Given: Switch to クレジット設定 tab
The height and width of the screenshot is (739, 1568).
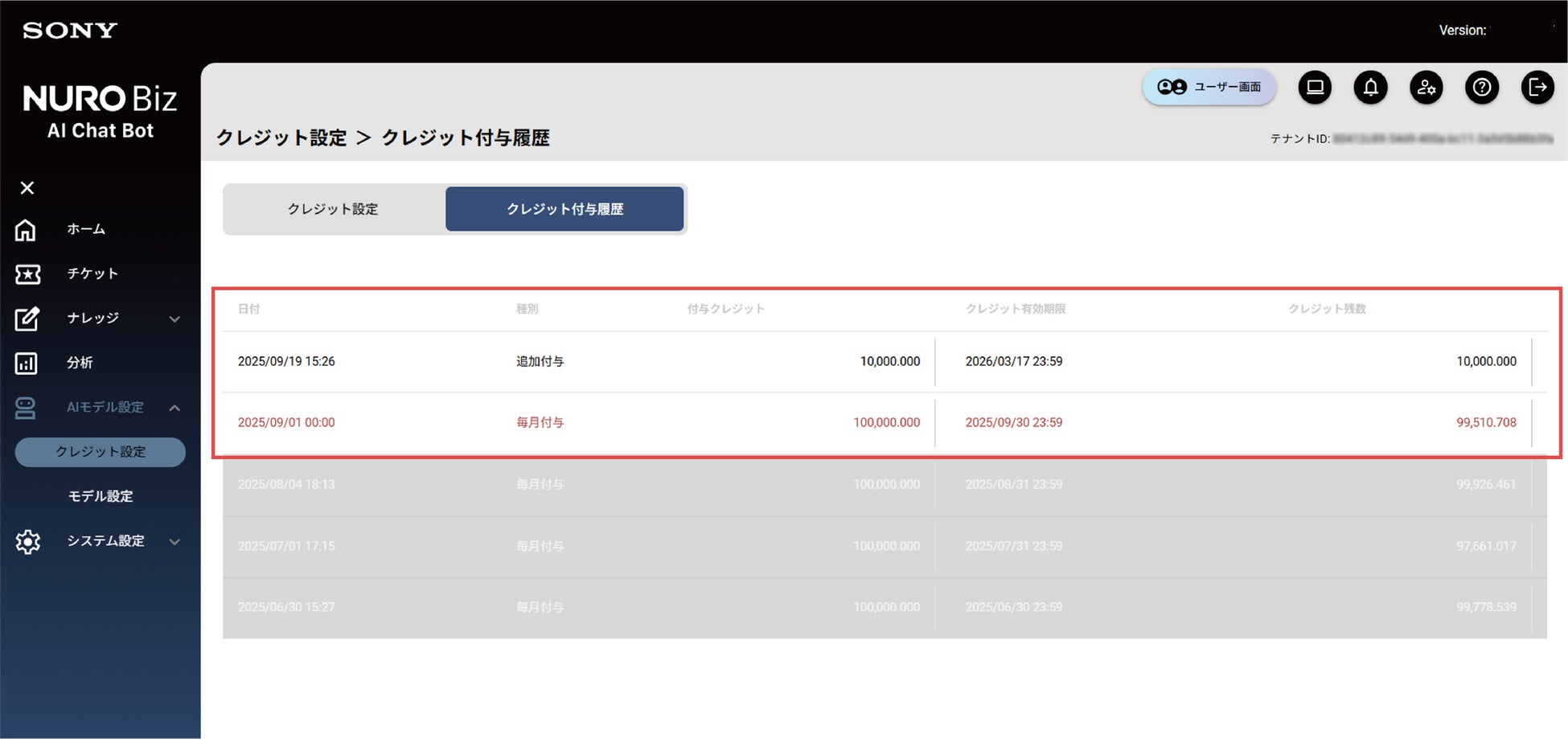Looking at the screenshot, I should coord(334,209).
